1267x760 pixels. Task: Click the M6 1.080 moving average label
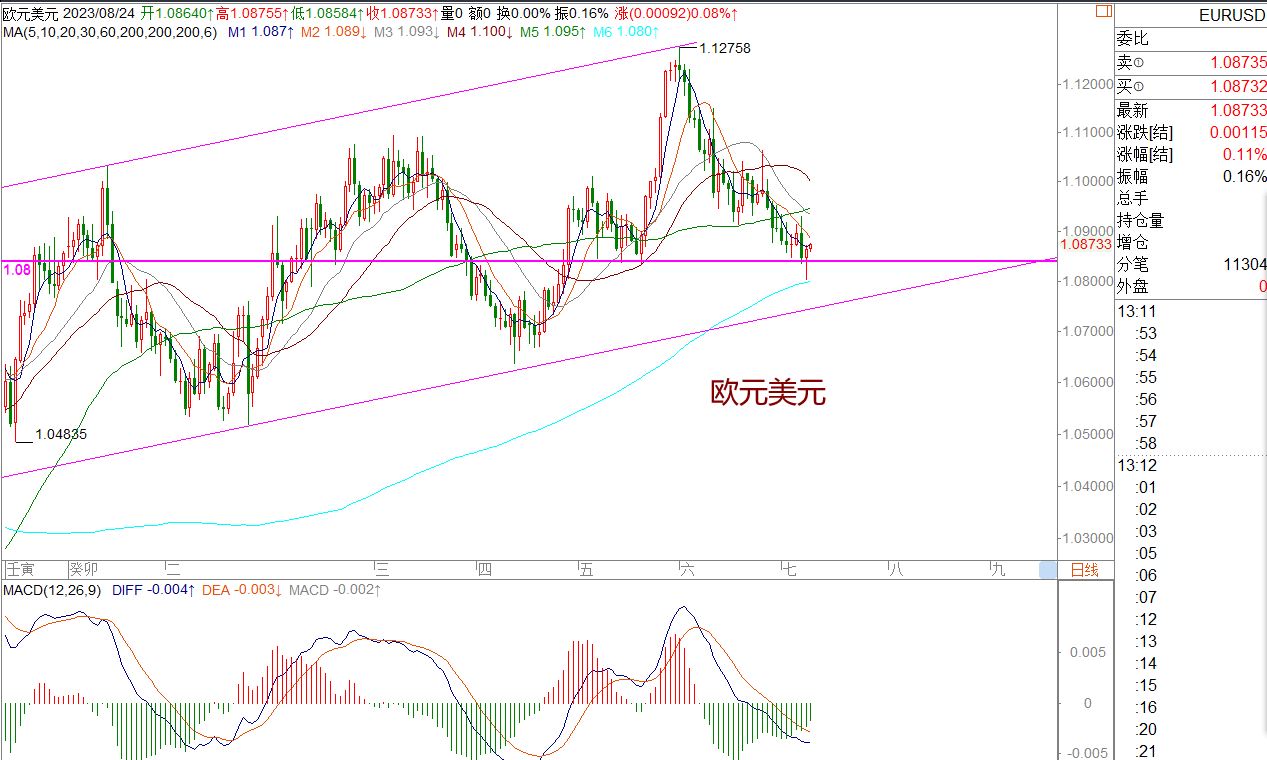pos(626,32)
